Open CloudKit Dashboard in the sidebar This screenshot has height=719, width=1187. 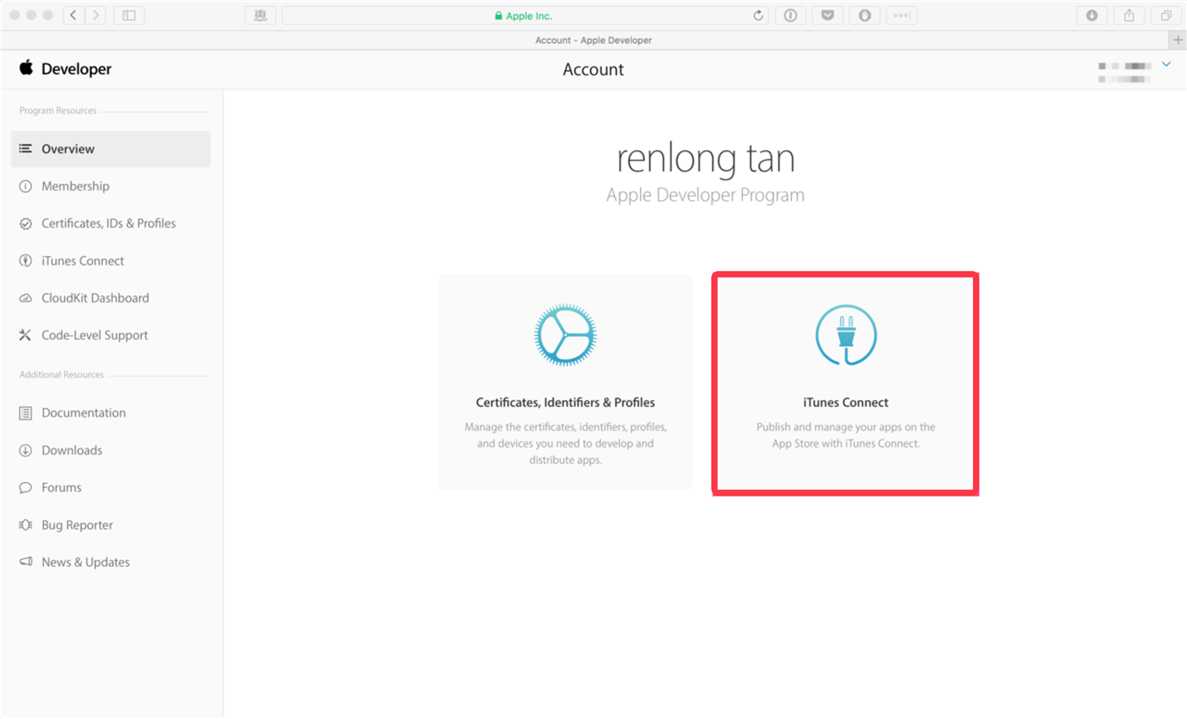point(95,297)
